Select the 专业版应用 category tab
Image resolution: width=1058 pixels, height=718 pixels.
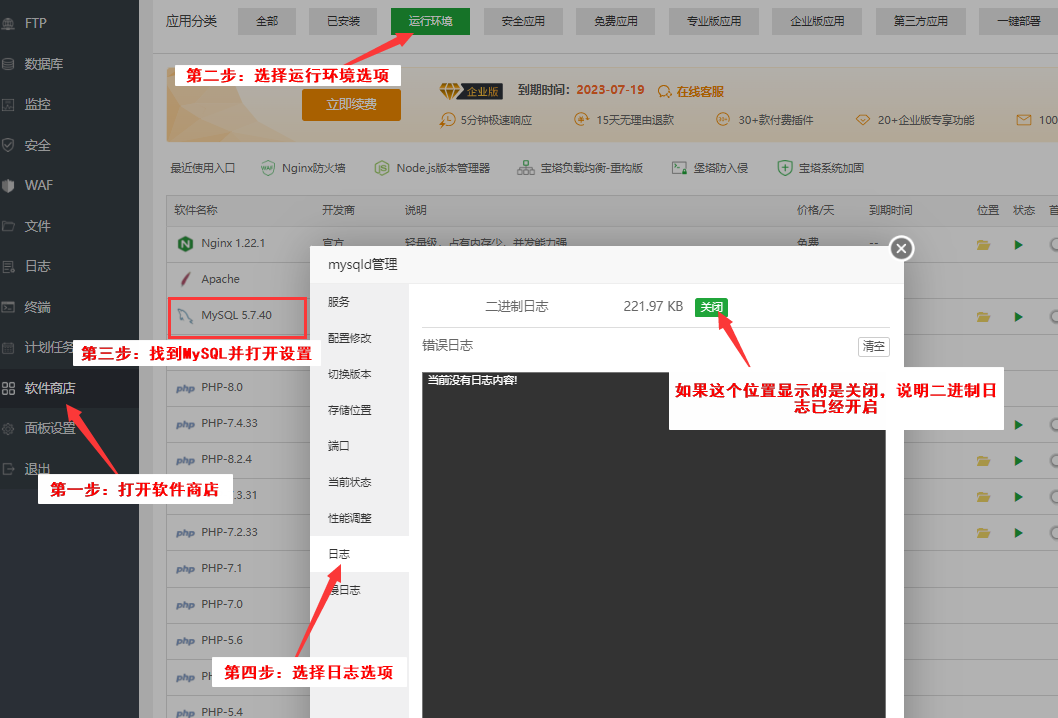(714, 22)
